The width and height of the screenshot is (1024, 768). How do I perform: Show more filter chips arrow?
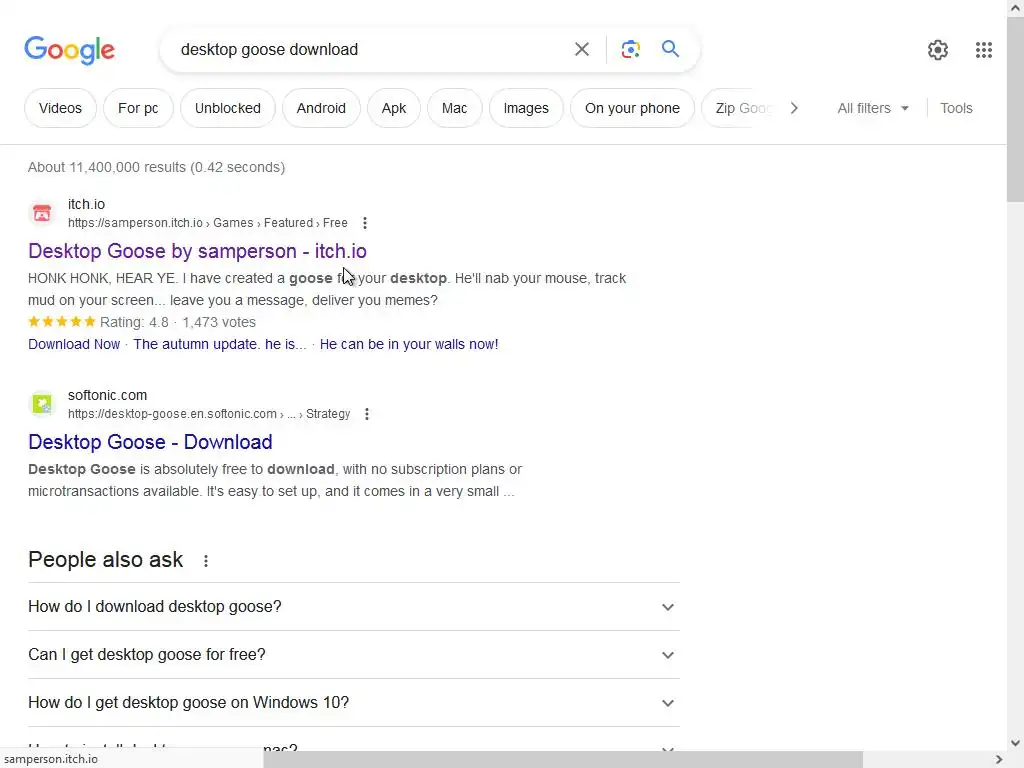pyautogui.click(x=794, y=108)
